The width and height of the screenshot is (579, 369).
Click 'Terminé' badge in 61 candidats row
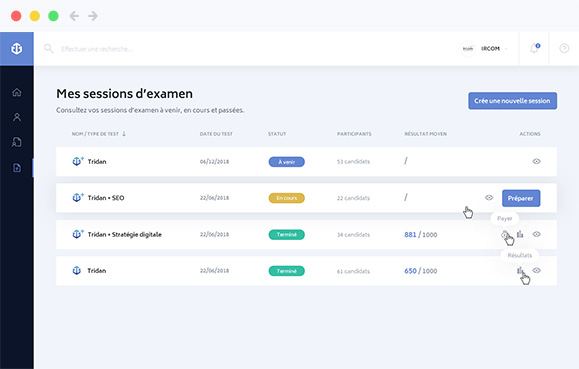click(x=287, y=271)
